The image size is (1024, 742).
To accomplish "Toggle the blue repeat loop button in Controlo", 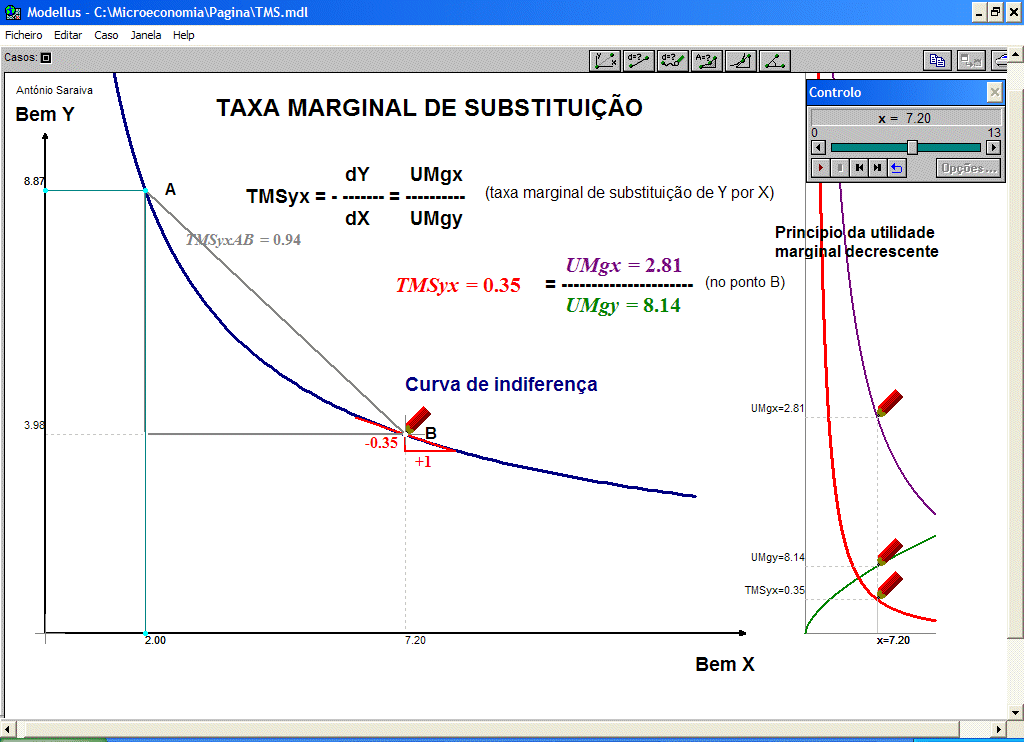I will coord(897,168).
